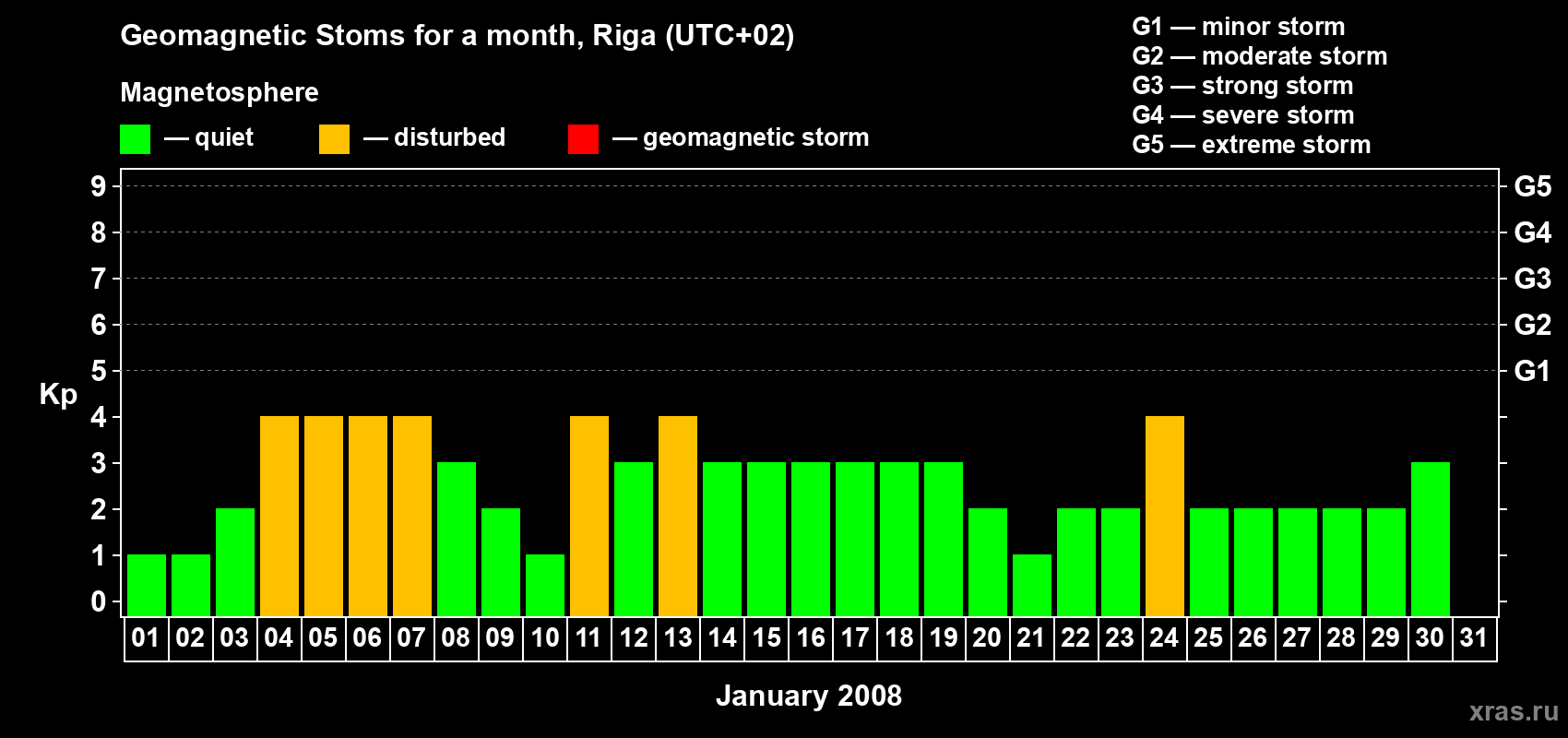The height and width of the screenshot is (738, 1568).
Task: Select the bar for January 01
Action: pos(147,585)
